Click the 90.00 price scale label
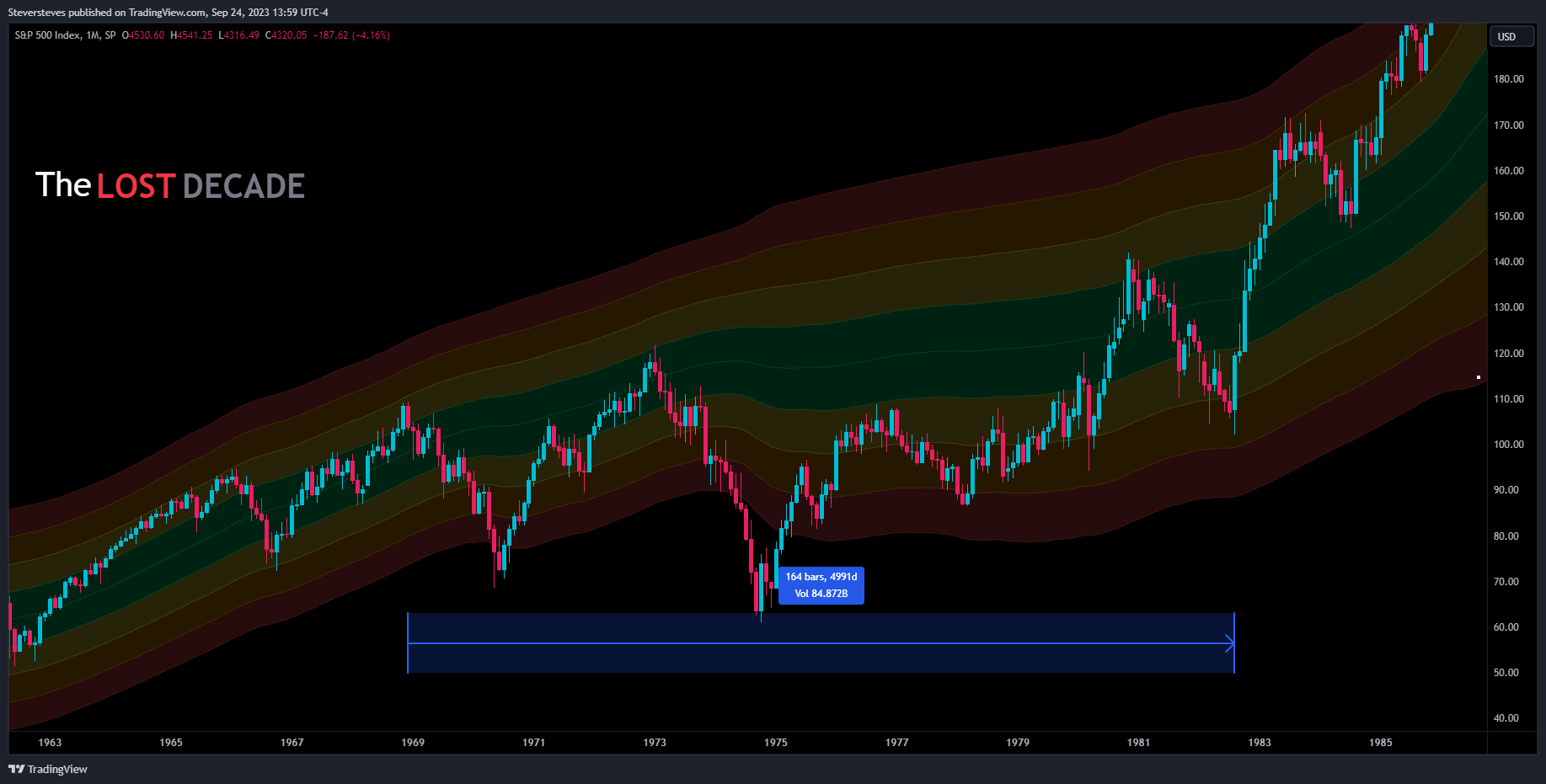The height and width of the screenshot is (784, 1546). coord(1506,490)
